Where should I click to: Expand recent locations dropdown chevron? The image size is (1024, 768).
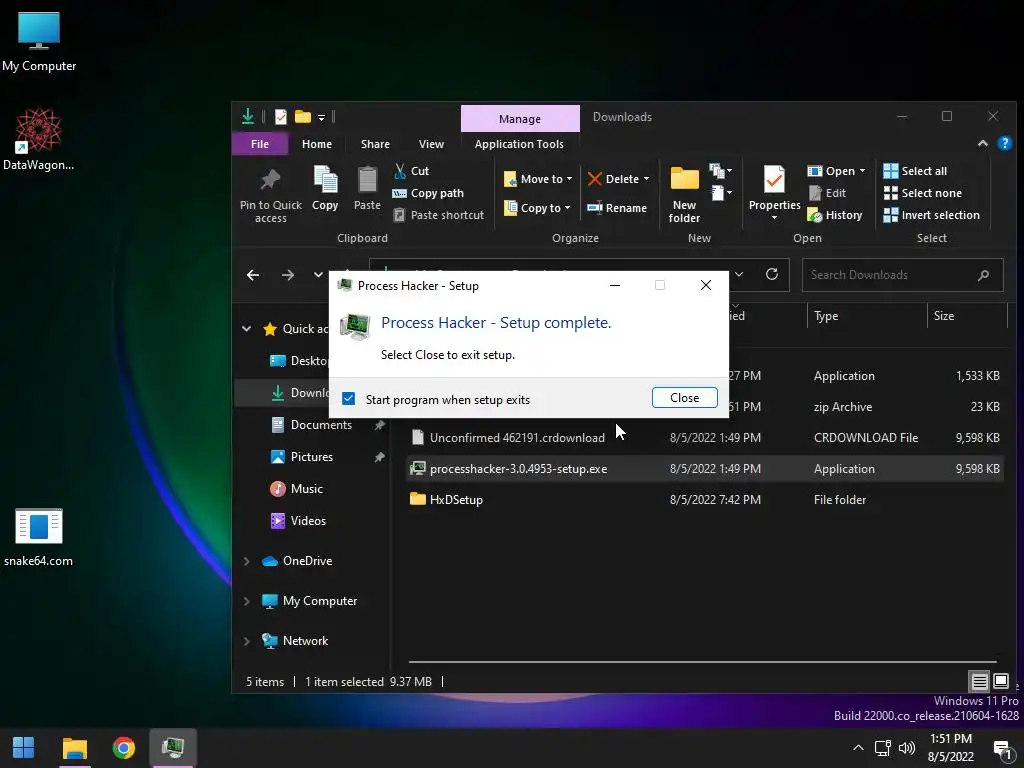pyautogui.click(x=318, y=275)
